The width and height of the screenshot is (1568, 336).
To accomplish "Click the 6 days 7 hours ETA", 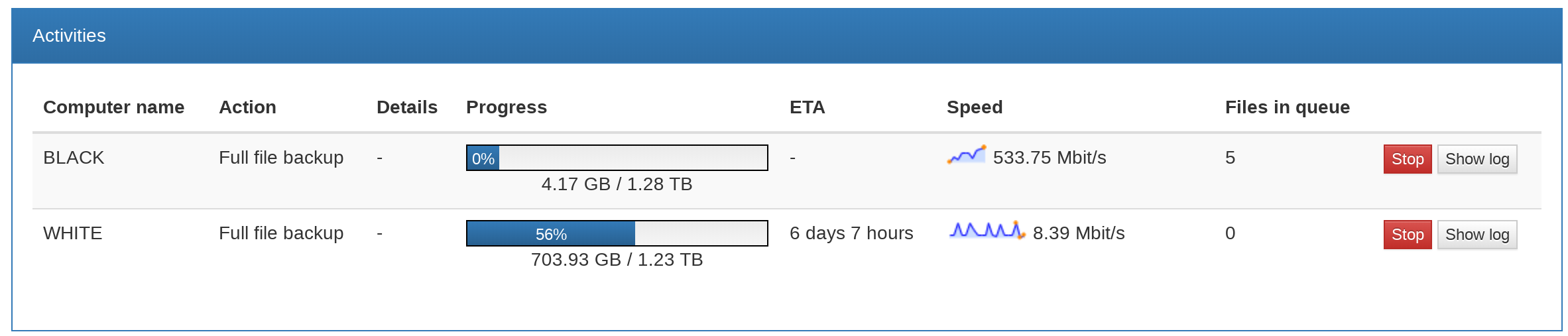I will (x=851, y=233).
